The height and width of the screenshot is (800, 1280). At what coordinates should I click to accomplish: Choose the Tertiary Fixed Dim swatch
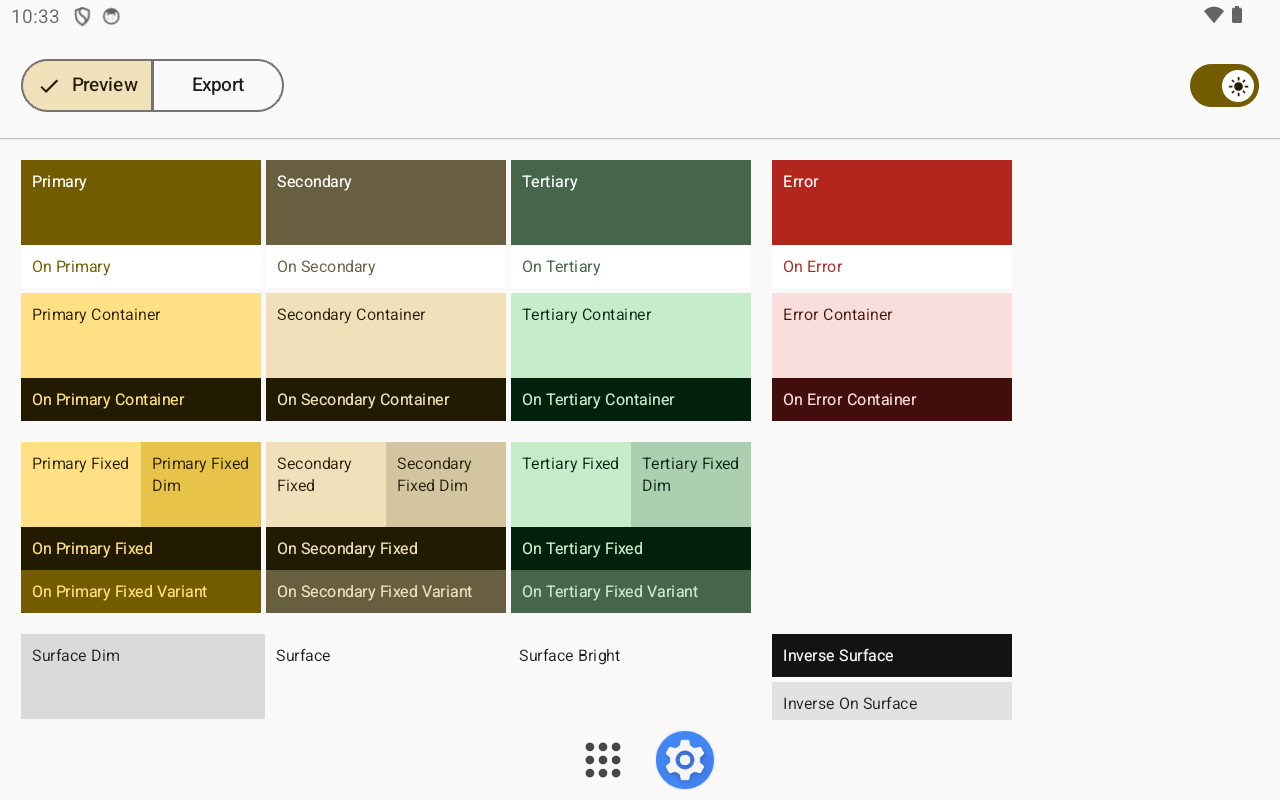coord(691,484)
